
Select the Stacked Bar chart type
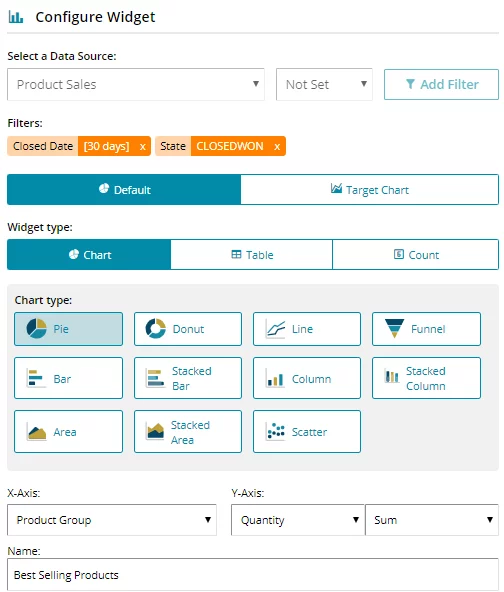[188, 378]
